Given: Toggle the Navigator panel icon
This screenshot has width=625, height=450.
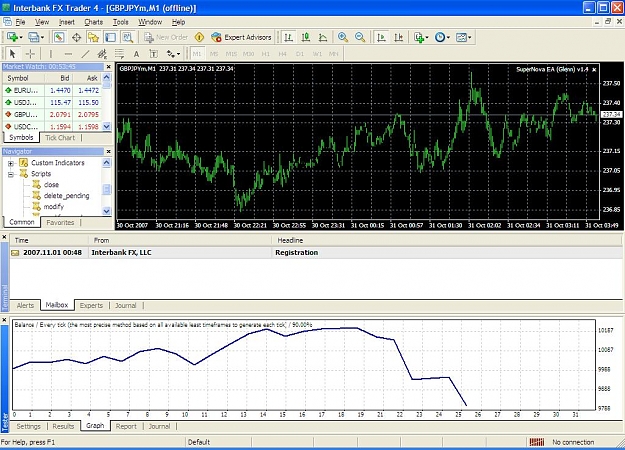Looking at the screenshot, I should [93, 37].
